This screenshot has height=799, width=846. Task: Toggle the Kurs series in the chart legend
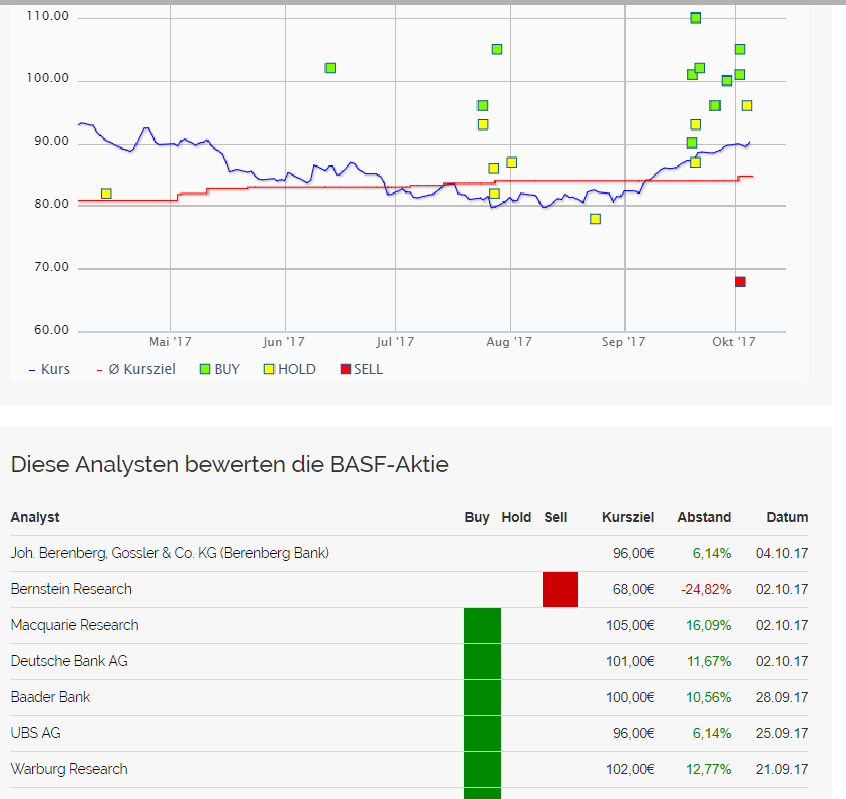click(49, 370)
